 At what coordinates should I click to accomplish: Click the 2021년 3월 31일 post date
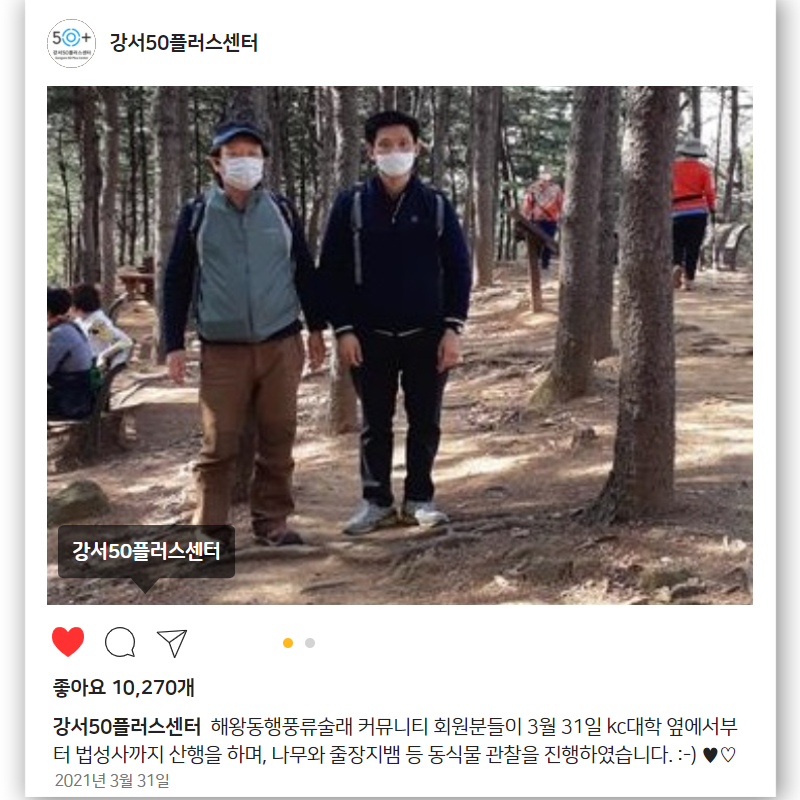(112, 781)
